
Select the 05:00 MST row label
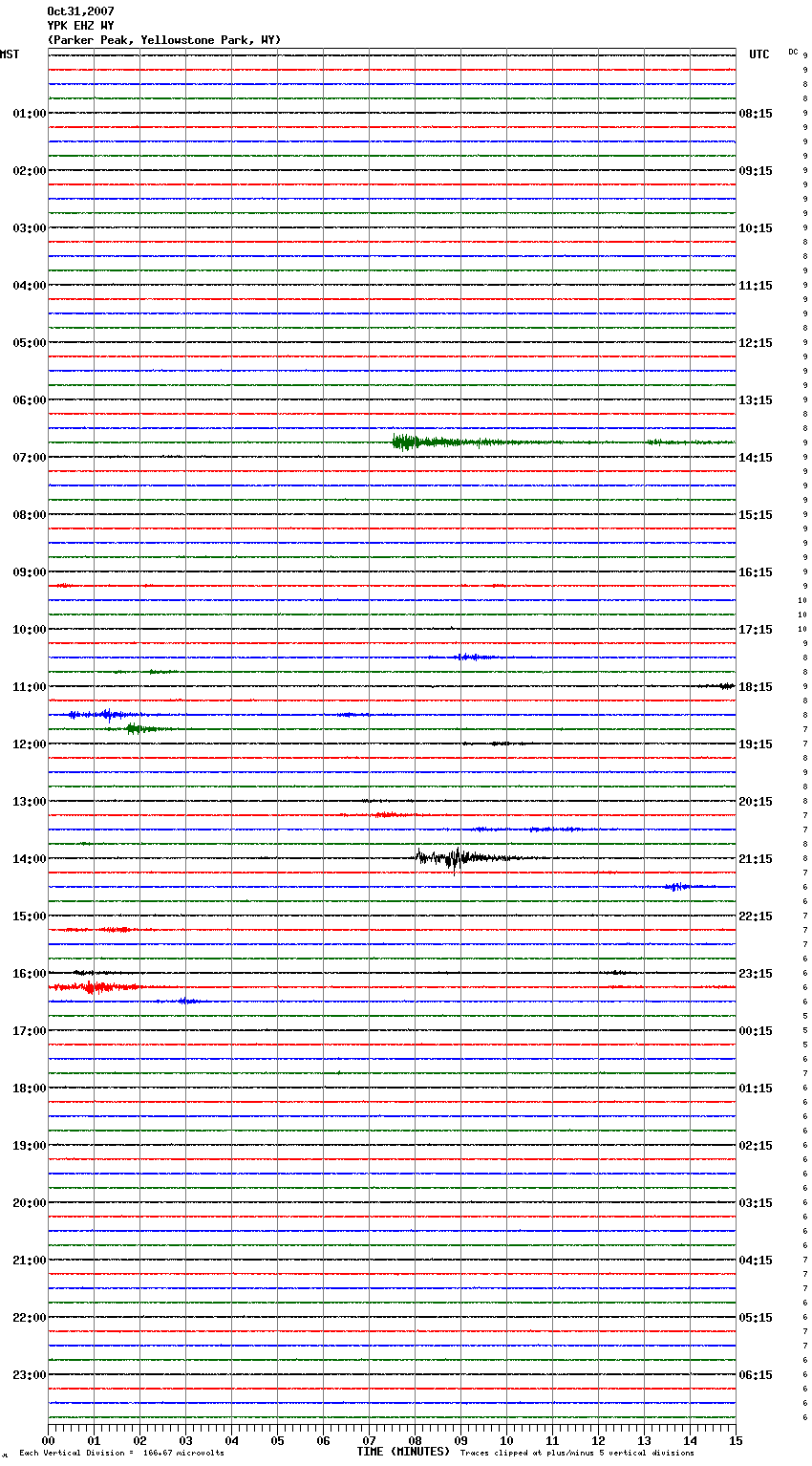click(30, 342)
